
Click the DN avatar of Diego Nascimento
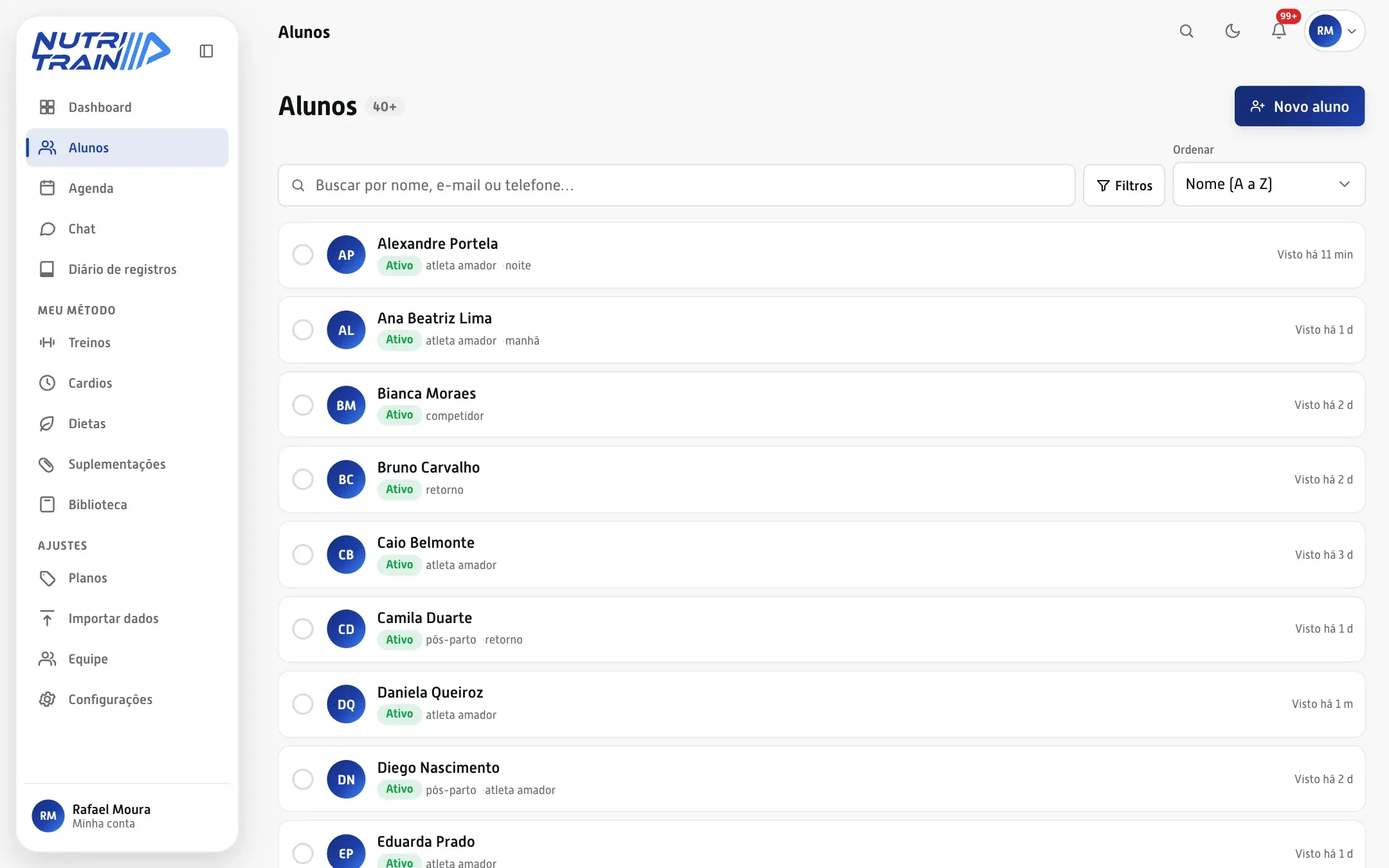point(346,779)
